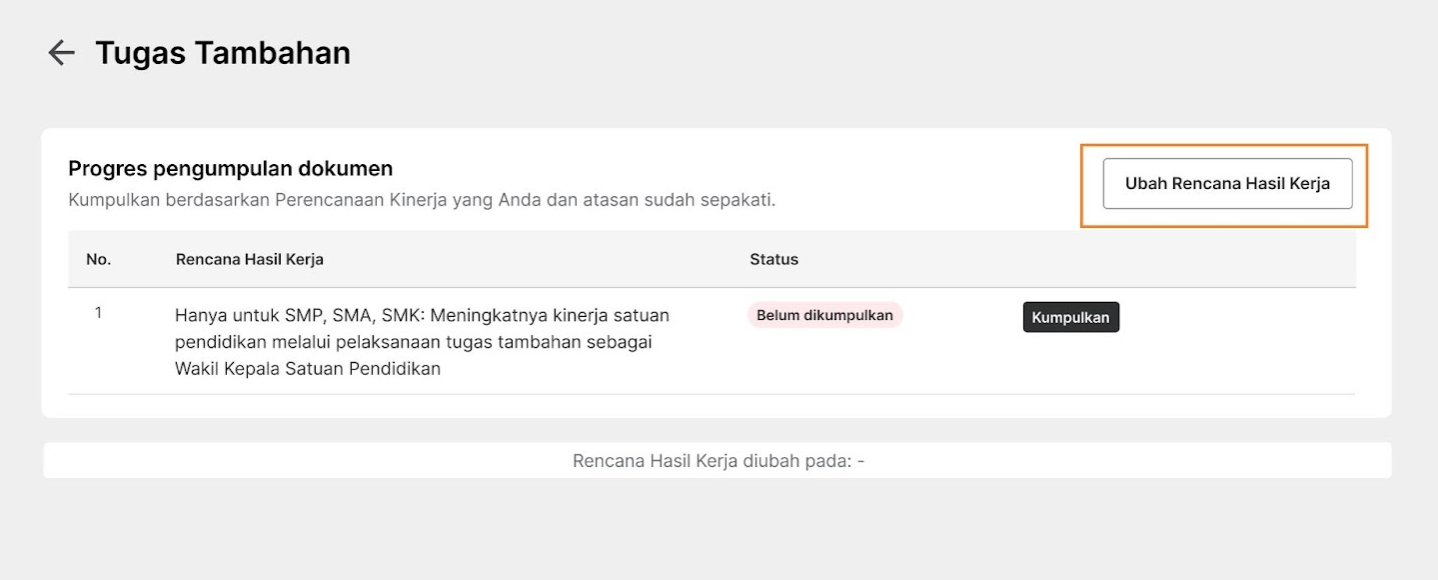This screenshot has height=580, width=1438.
Task: Go back using the left arrow icon
Action: point(62,53)
